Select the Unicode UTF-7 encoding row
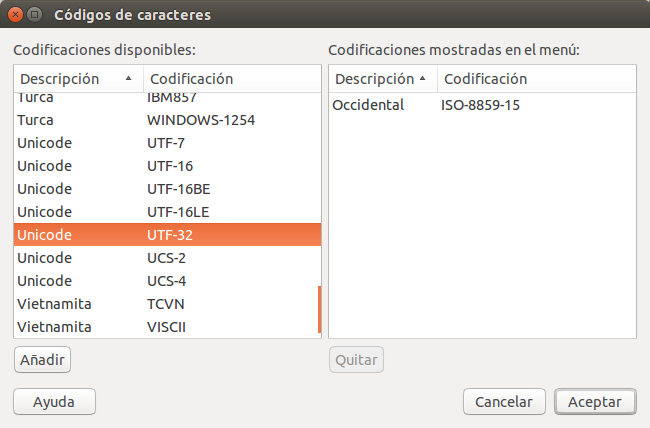The width and height of the screenshot is (650, 428). click(166, 143)
